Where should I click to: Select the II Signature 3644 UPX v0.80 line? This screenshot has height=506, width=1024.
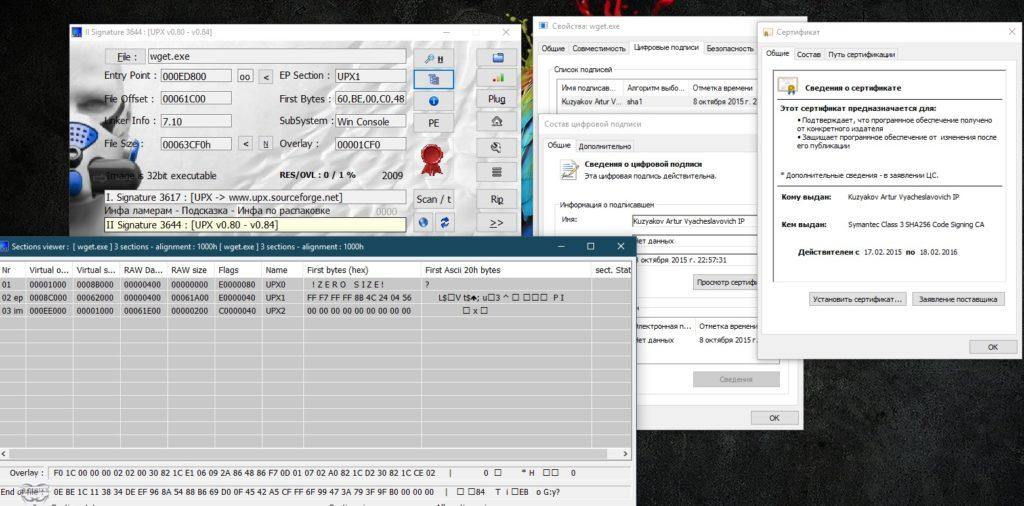click(255, 225)
